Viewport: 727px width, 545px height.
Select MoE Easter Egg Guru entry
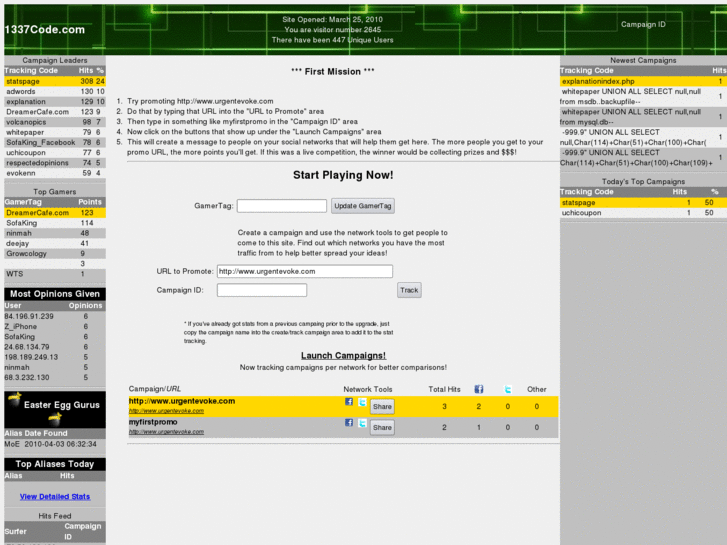[x=55, y=444]
